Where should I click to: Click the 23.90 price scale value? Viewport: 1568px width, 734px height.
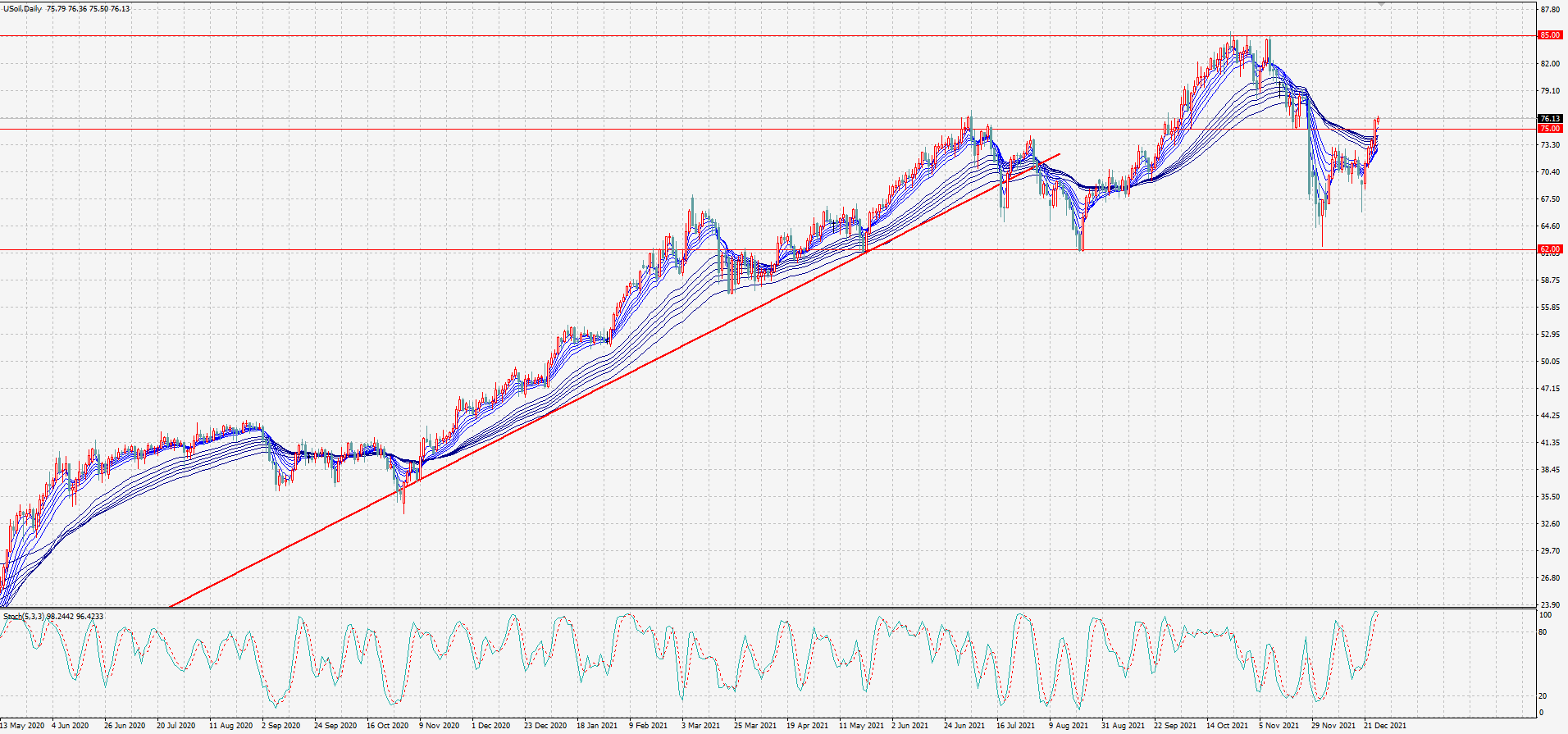point(1550,605)
